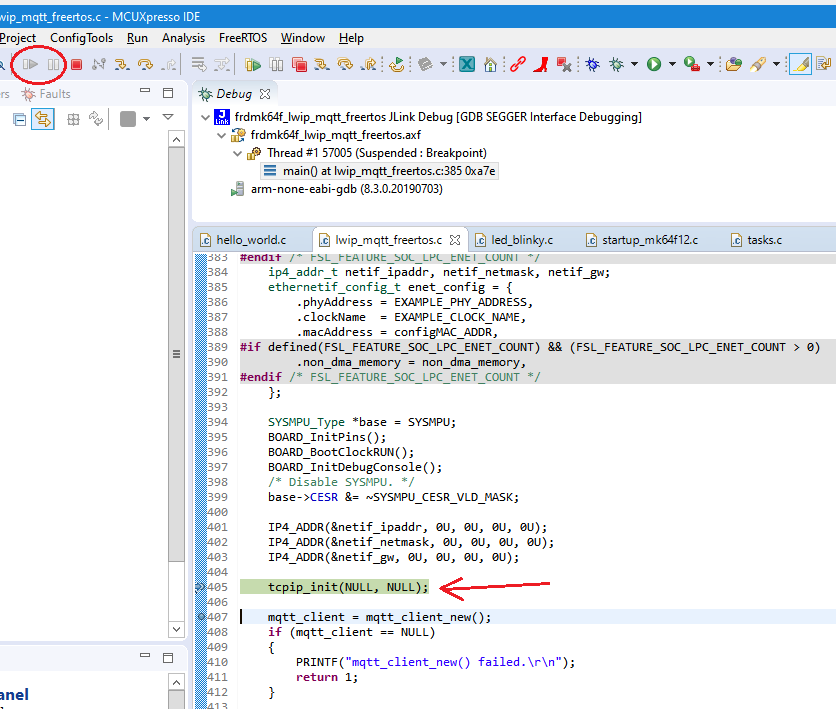Open the dropdown next to the pen icon
Viewport: 836px width, 709px height.
(x=776, y=65)
